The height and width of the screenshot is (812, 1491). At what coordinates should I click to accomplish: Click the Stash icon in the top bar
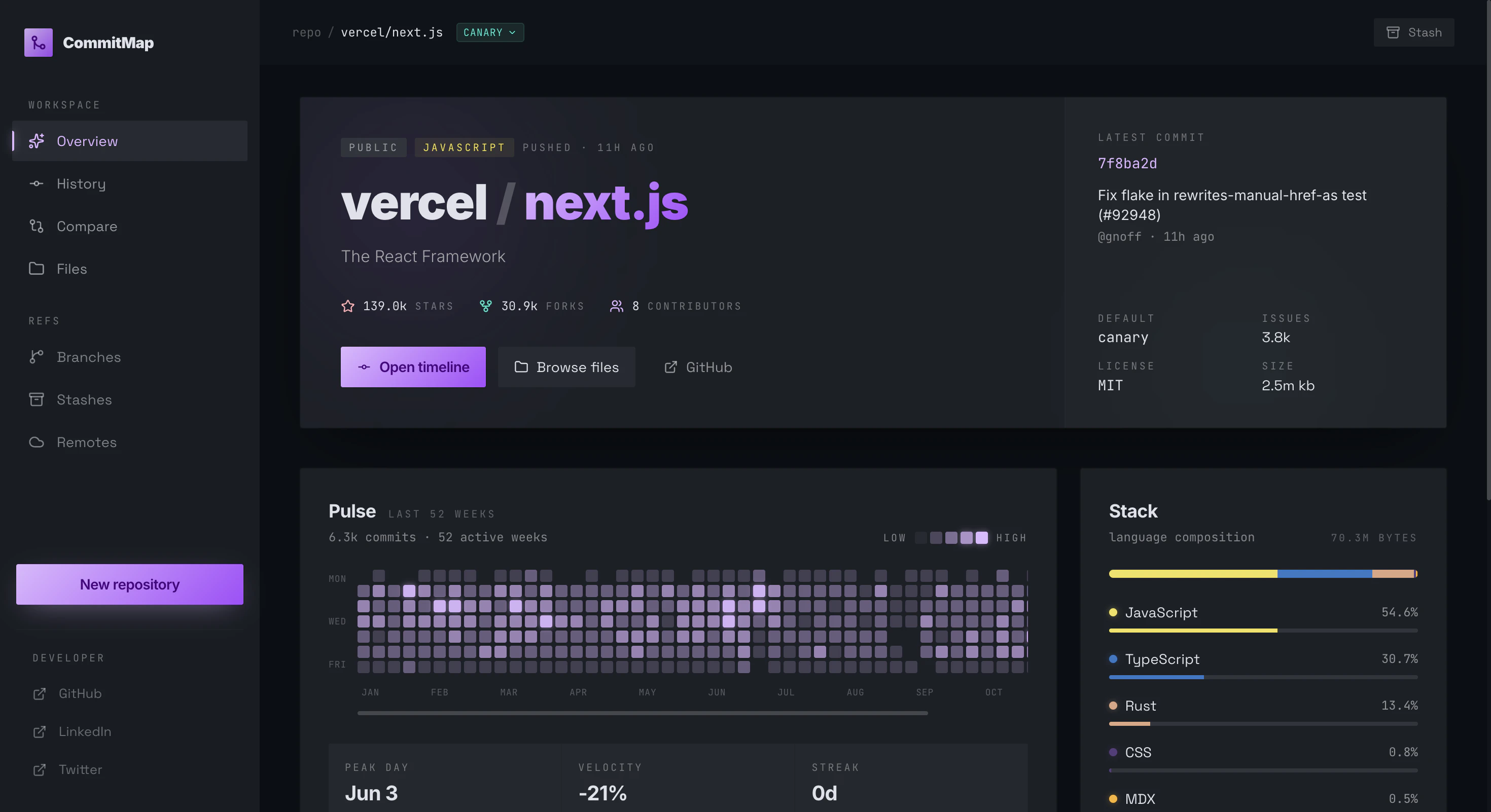[x=1394, y=32]
